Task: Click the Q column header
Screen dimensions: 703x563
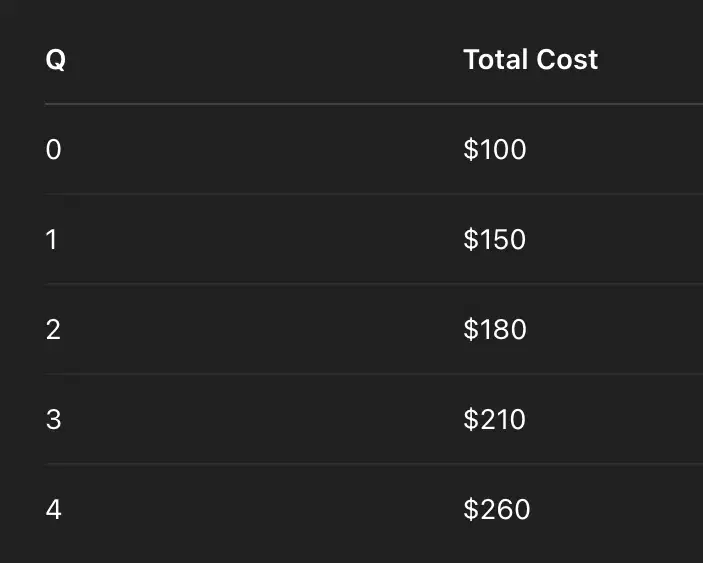Action: coord(56,60)
